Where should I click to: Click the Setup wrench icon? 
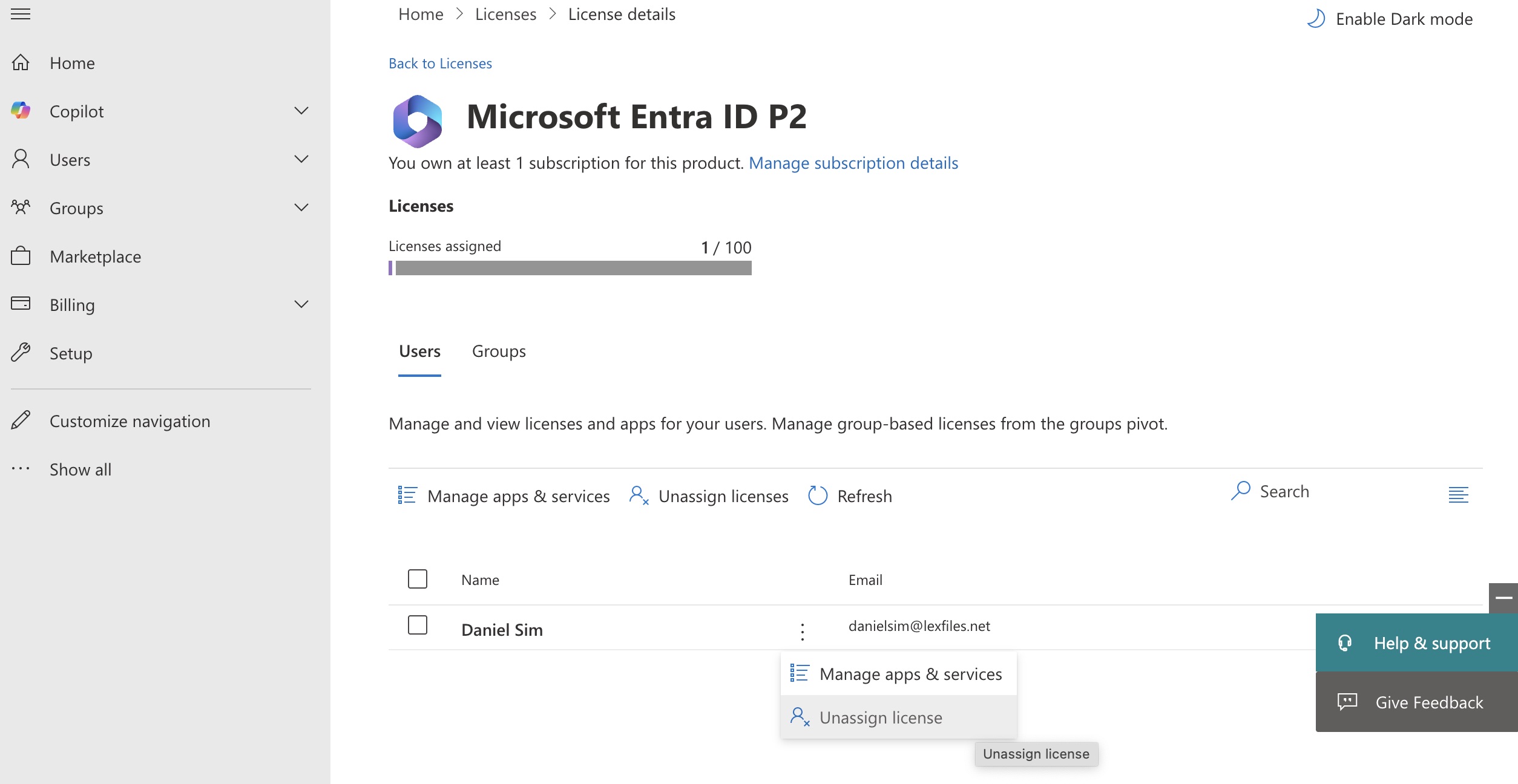[x=21, y=352]
